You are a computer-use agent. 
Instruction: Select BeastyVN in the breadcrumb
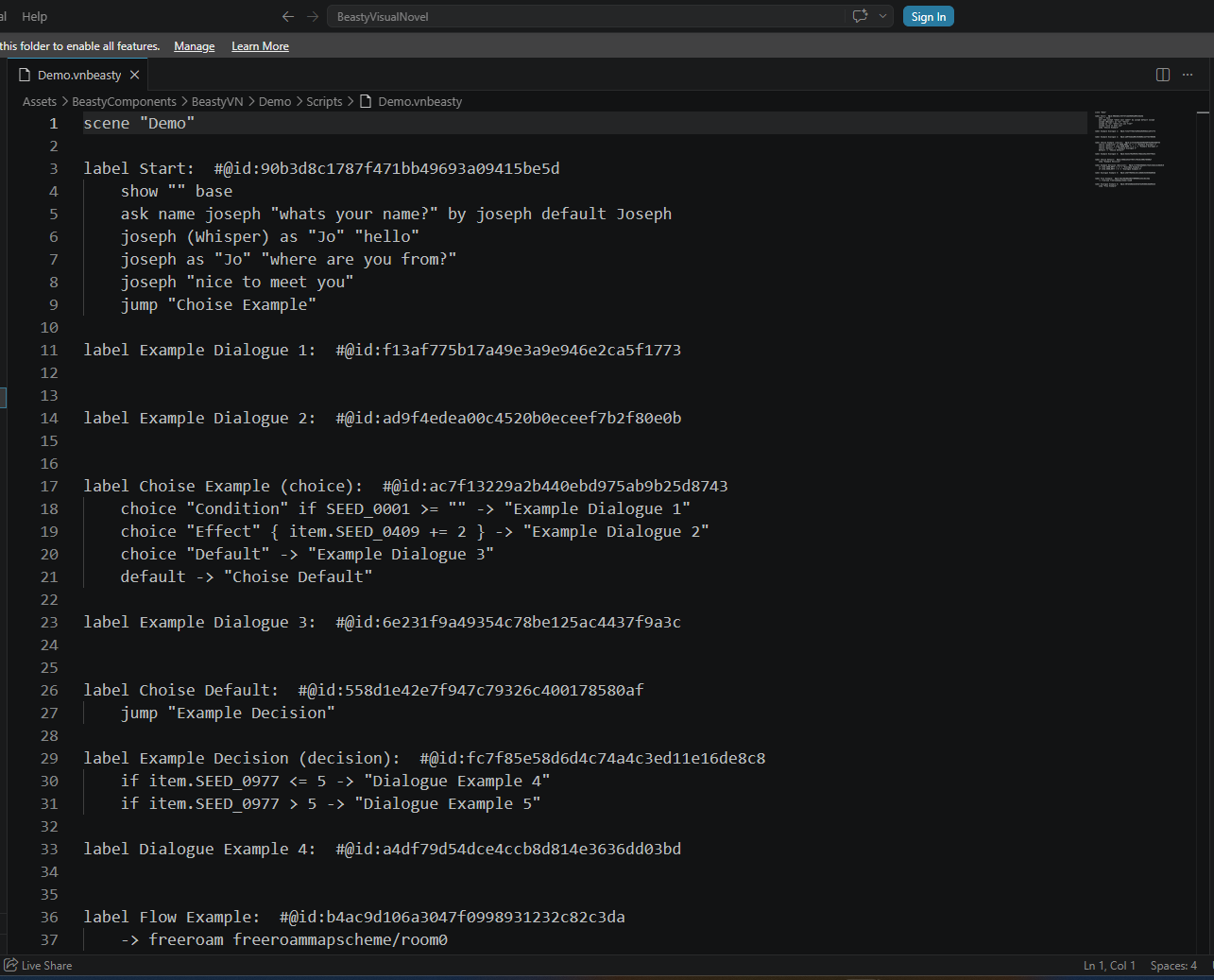[x=217, y=101]
